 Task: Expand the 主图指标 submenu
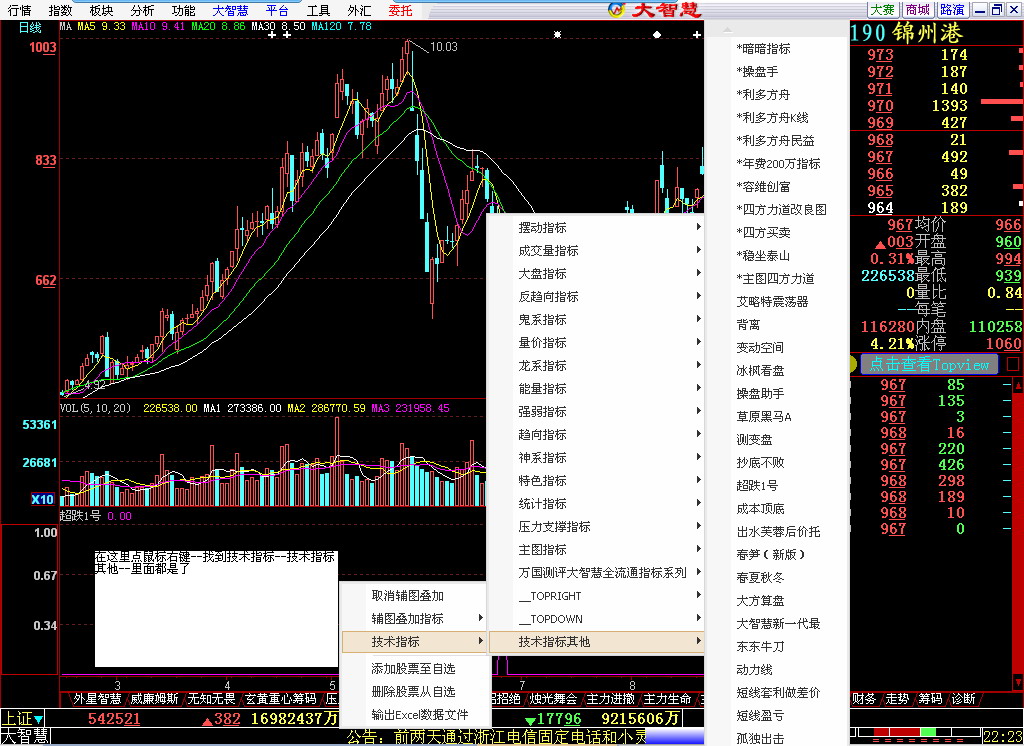pos(596,549)
